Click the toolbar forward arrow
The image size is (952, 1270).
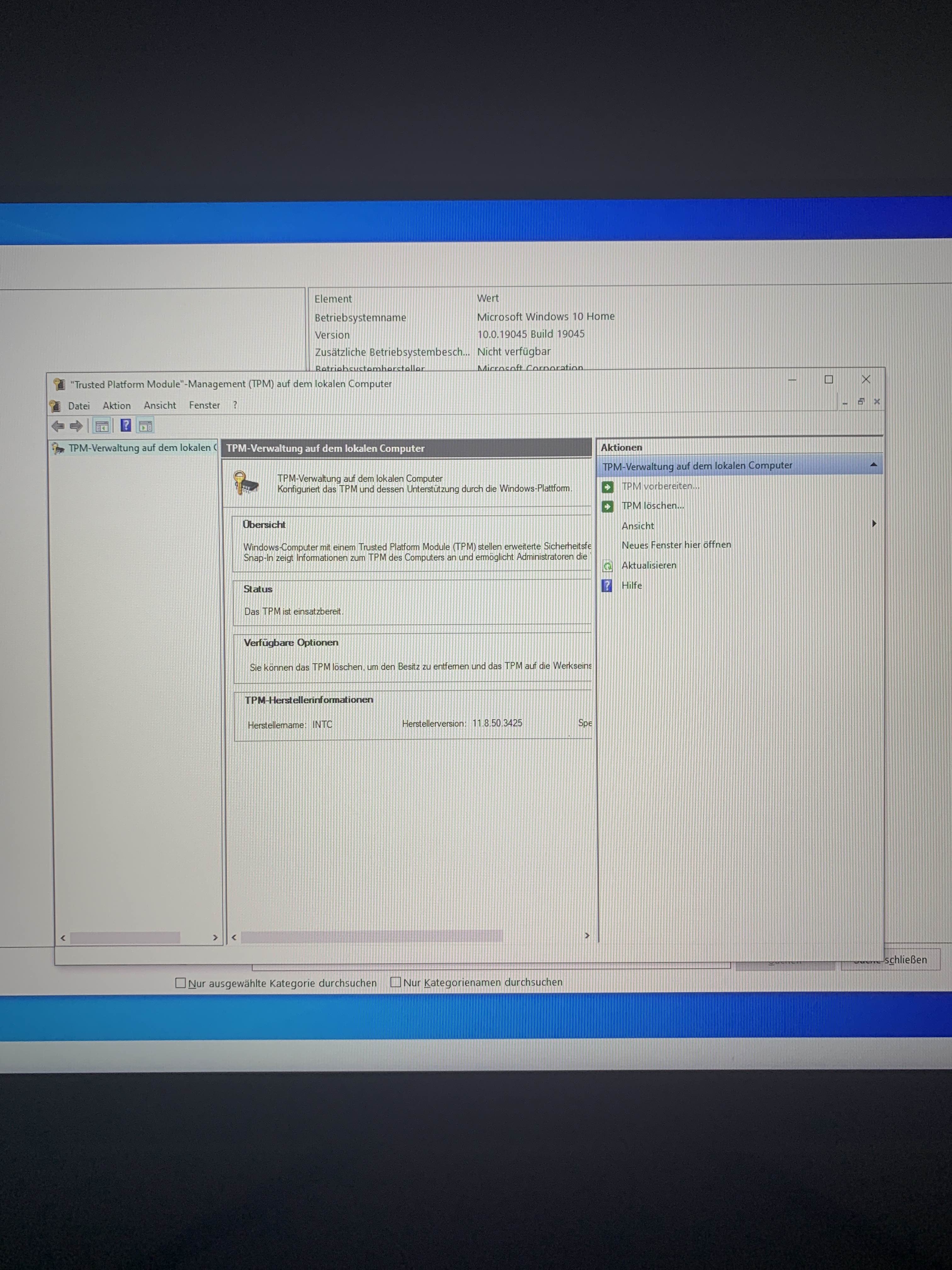pyautogui.click(x=76, y=426)
